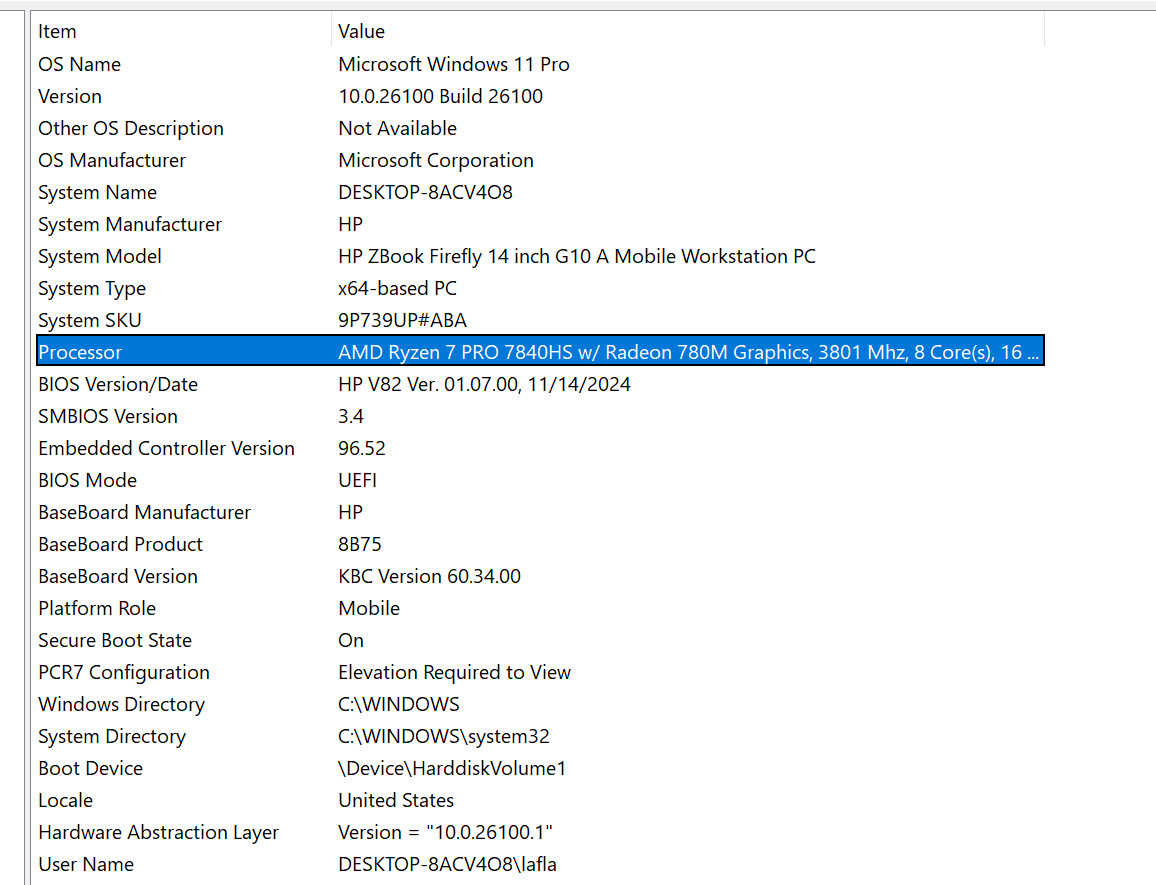Click the controller version value 96.52

362,448
